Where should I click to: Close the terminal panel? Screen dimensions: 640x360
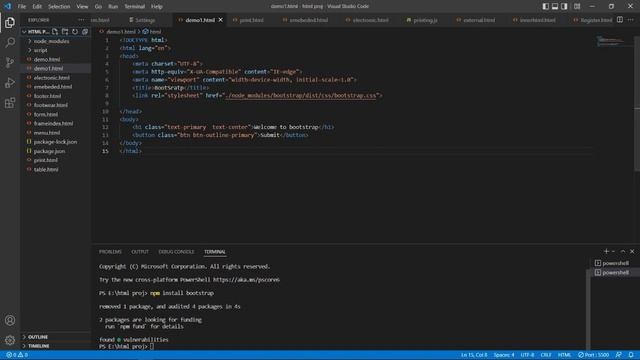pos(632,251)
